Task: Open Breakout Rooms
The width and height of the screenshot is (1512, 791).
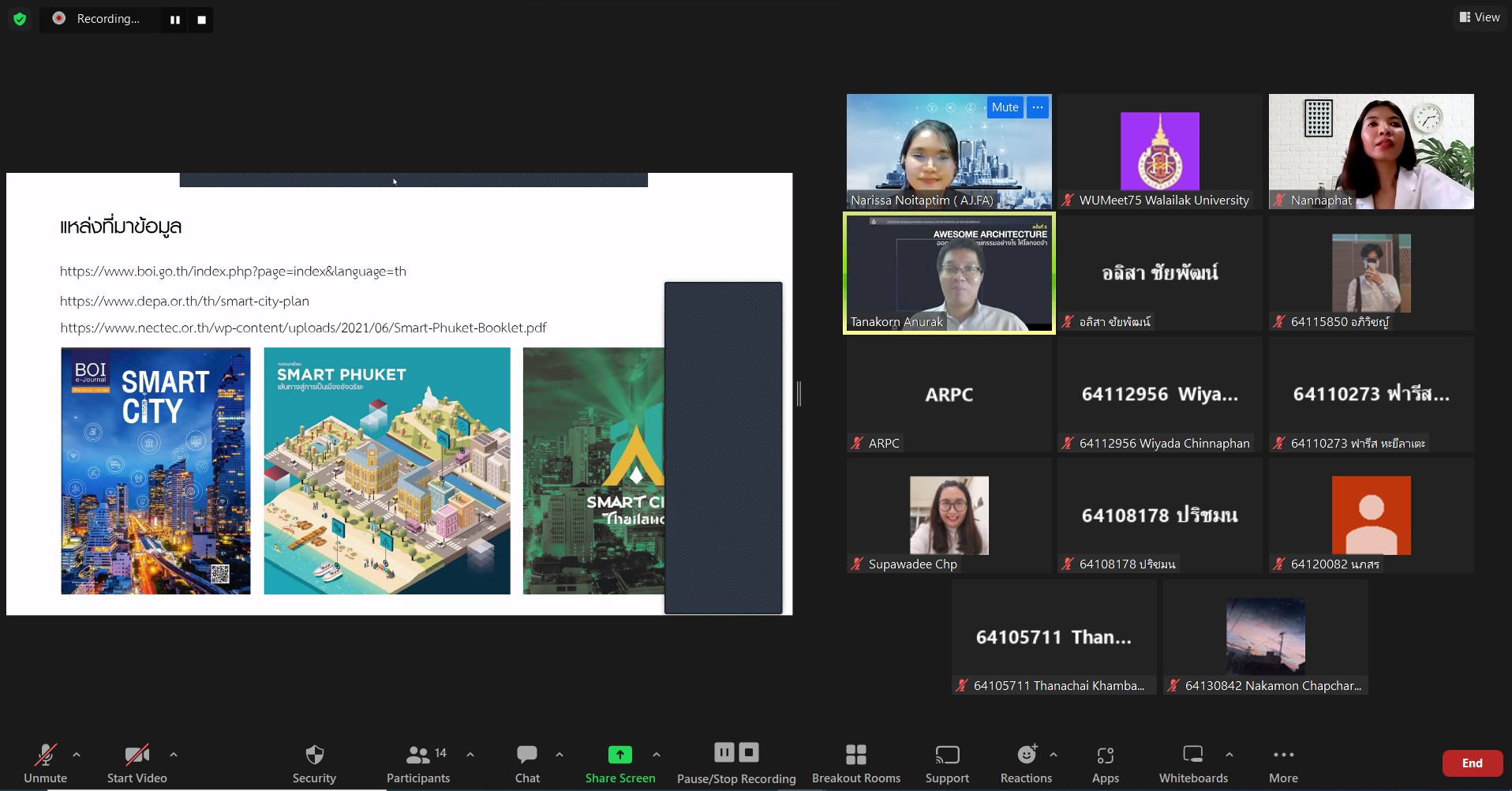Action: [855, 755]
